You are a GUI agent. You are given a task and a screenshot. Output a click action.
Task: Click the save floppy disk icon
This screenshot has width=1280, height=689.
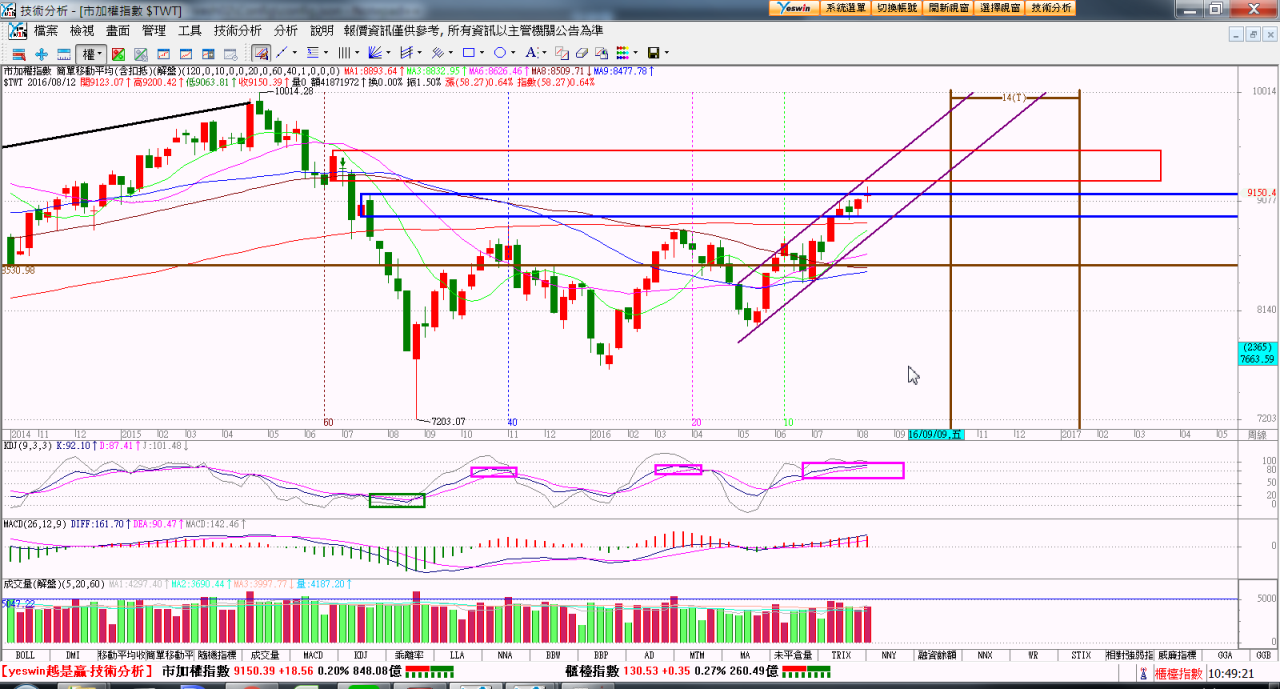653,53
